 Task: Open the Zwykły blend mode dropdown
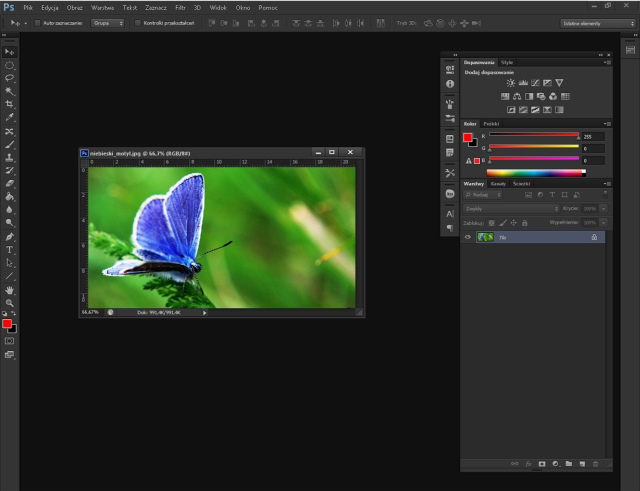511,209
